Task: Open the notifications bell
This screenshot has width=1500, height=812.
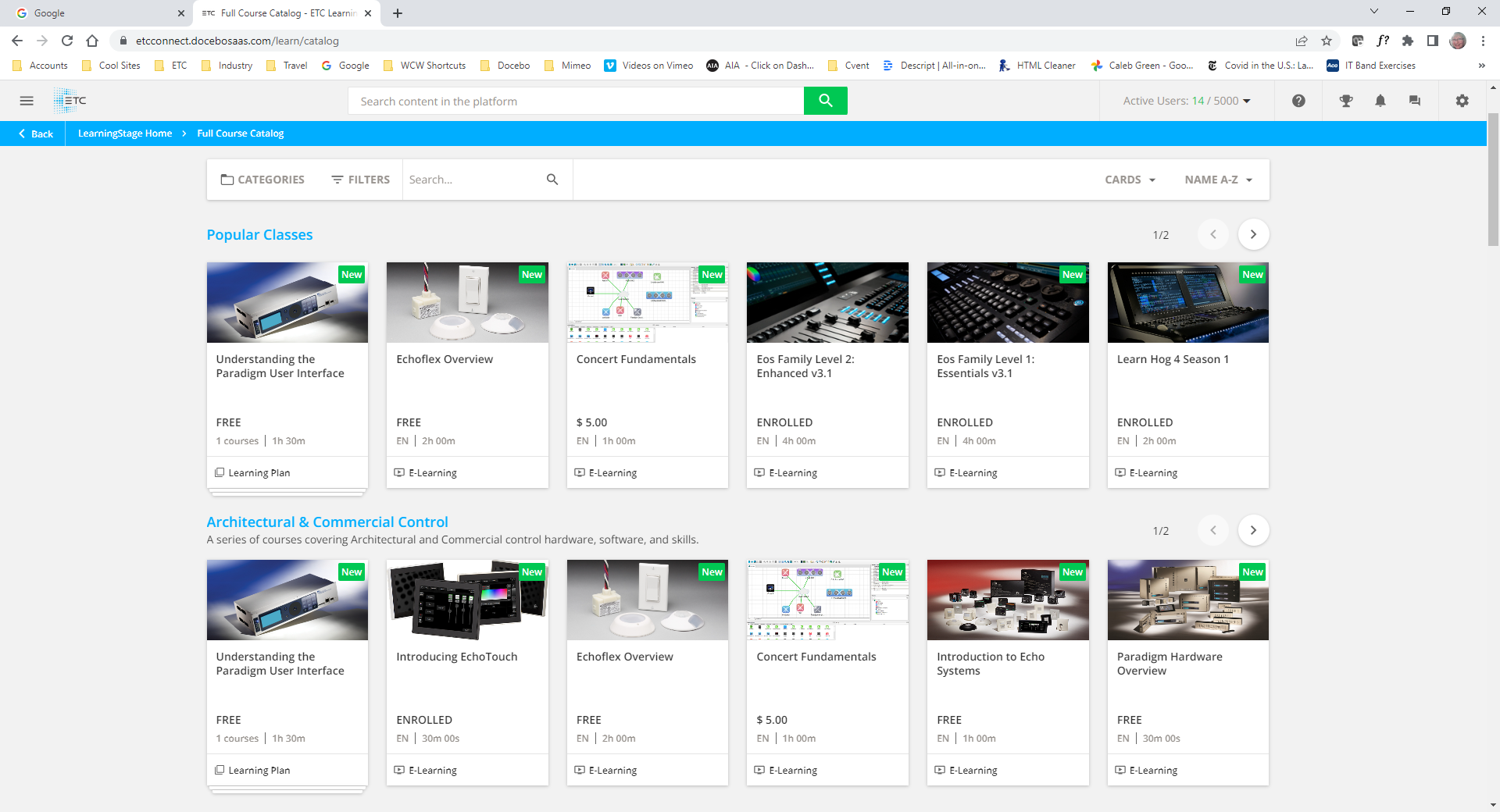Action: coord(1380,101)
